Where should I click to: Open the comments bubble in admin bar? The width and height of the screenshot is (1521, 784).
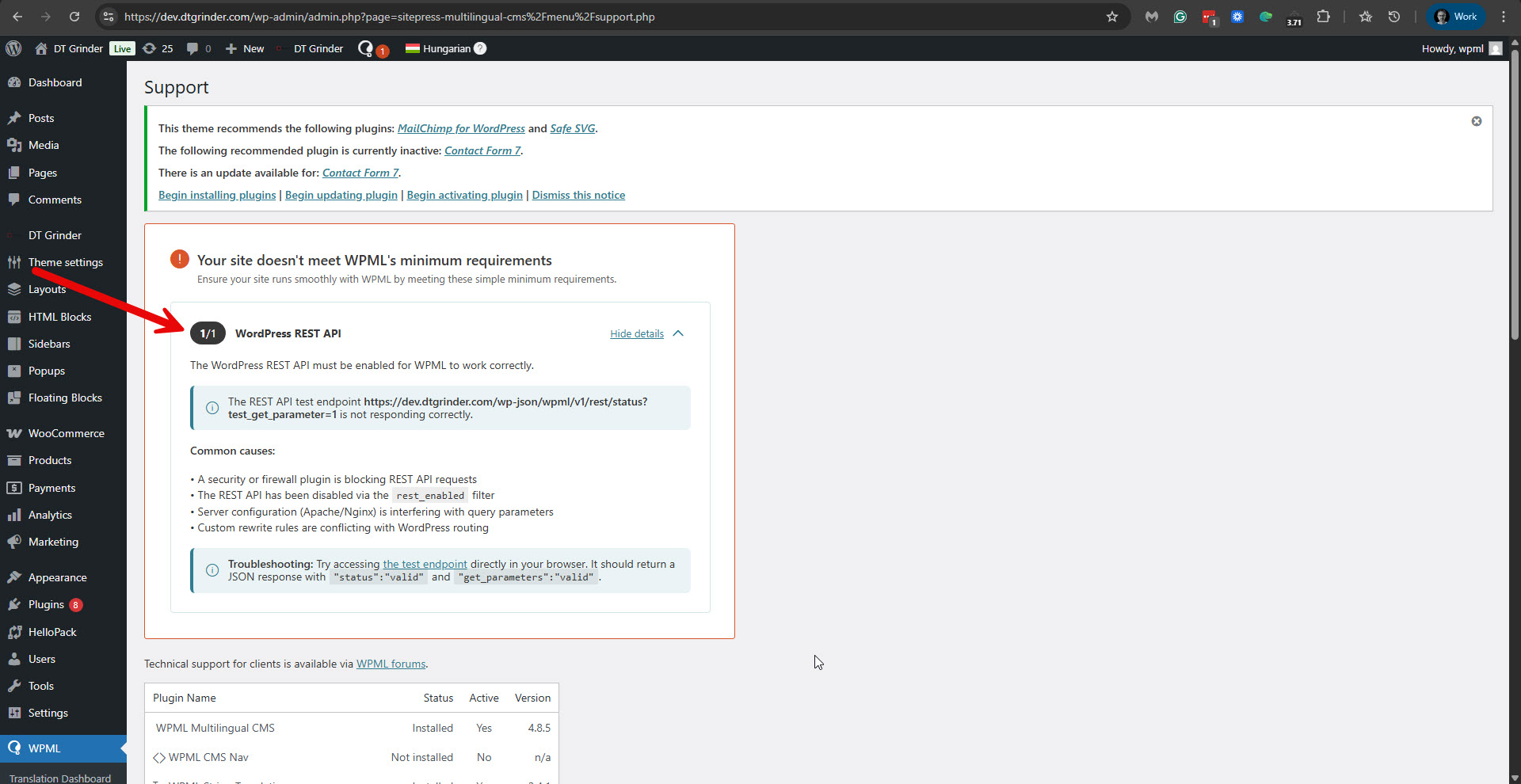pyautogui.click(x=198, y=48)
